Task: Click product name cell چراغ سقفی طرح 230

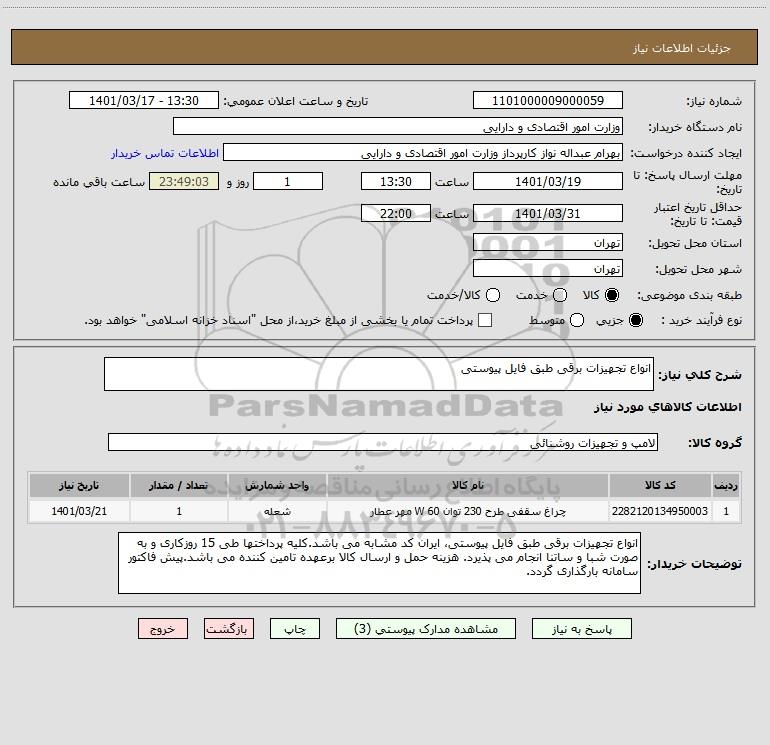Action: [x=468, y=511]
